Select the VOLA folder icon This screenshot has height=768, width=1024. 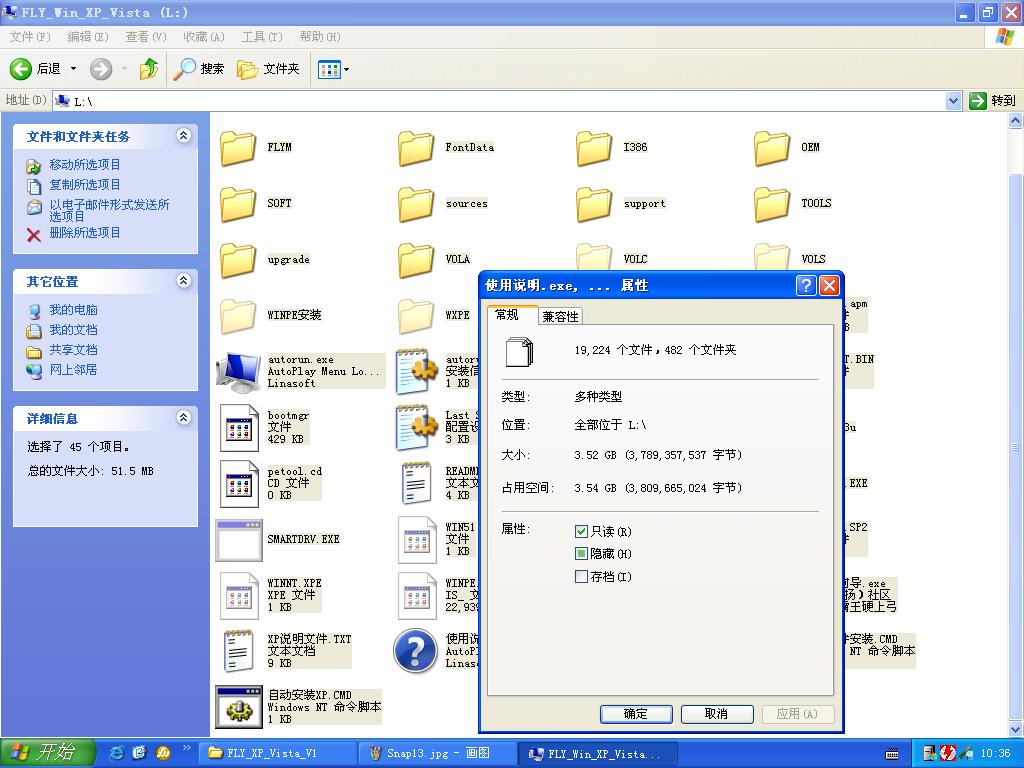pyautogui.click(x=416, y=260)
